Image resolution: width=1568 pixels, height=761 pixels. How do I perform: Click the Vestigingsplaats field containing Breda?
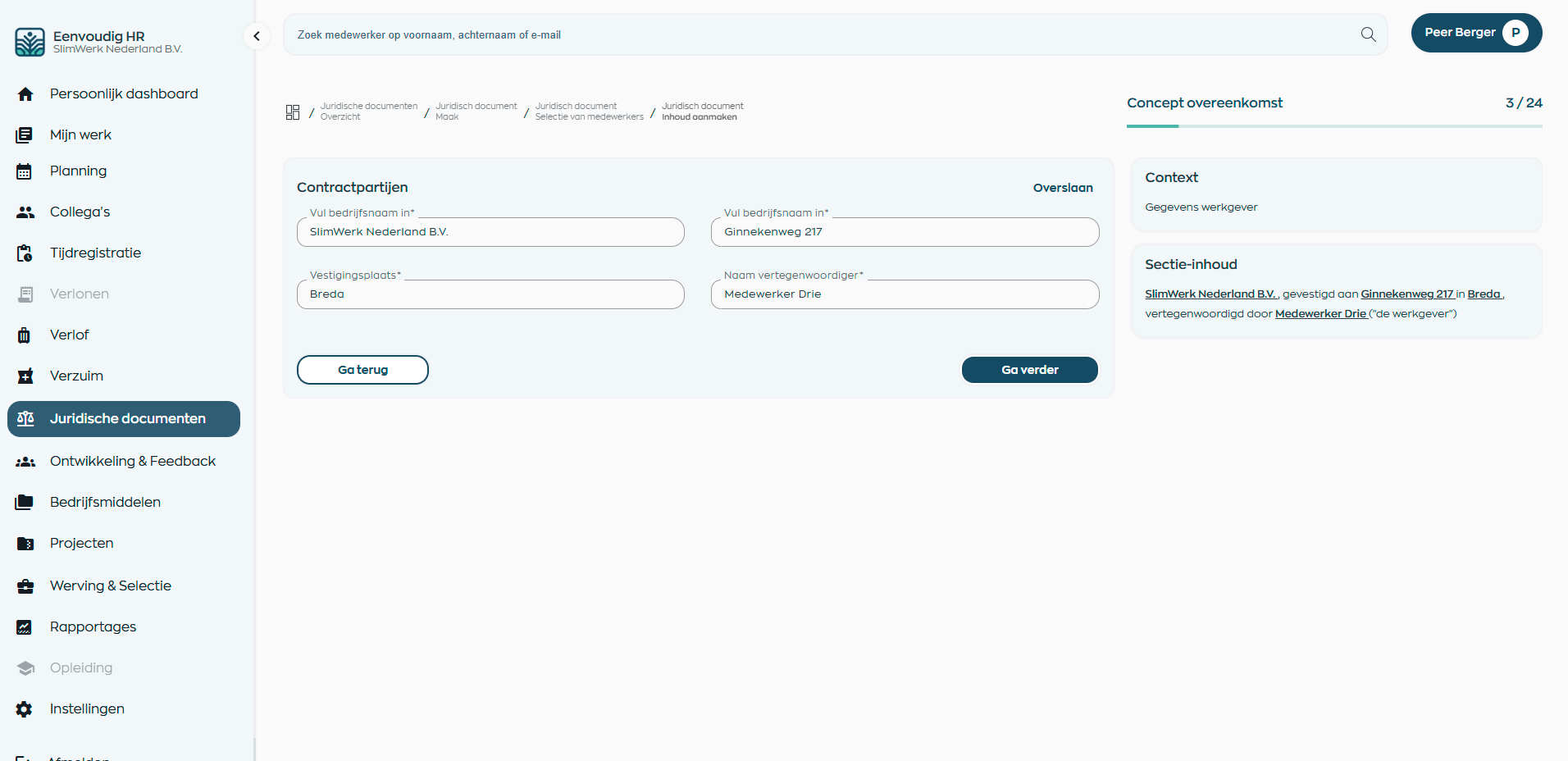point(490,294)
